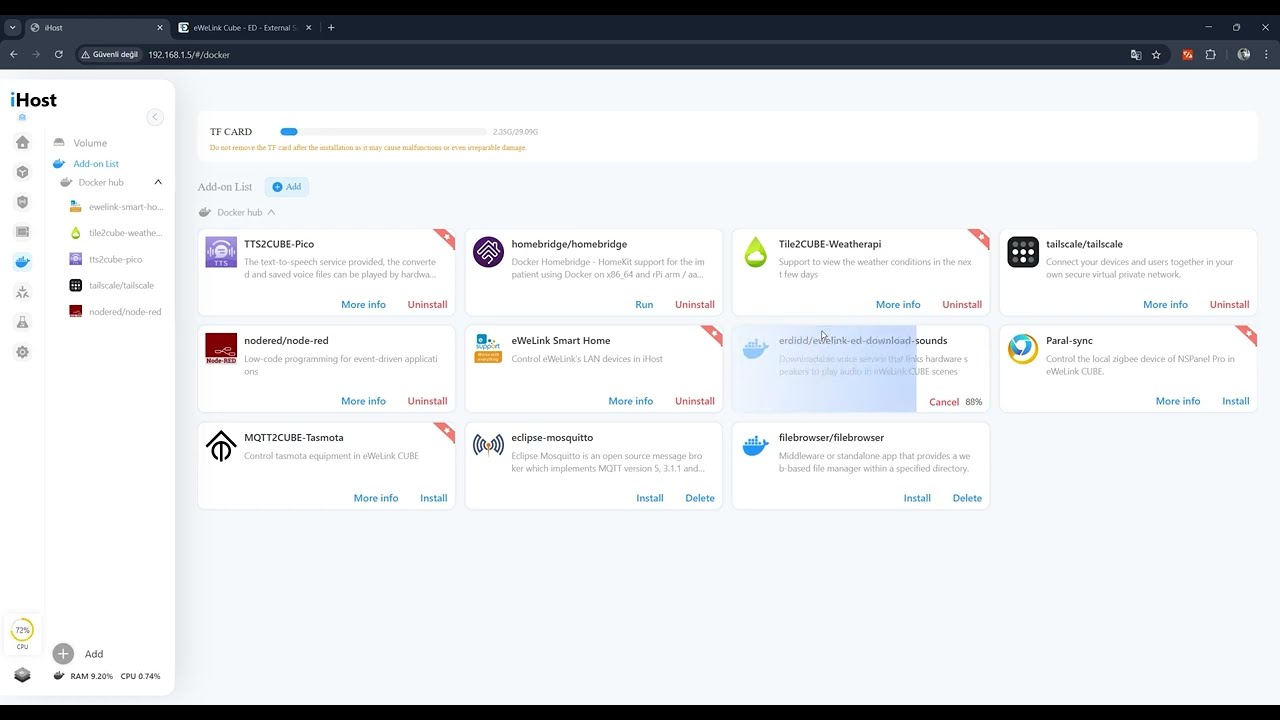Install MQTT2CUBE-Tasmota
1280x720 pixels.
434,499
